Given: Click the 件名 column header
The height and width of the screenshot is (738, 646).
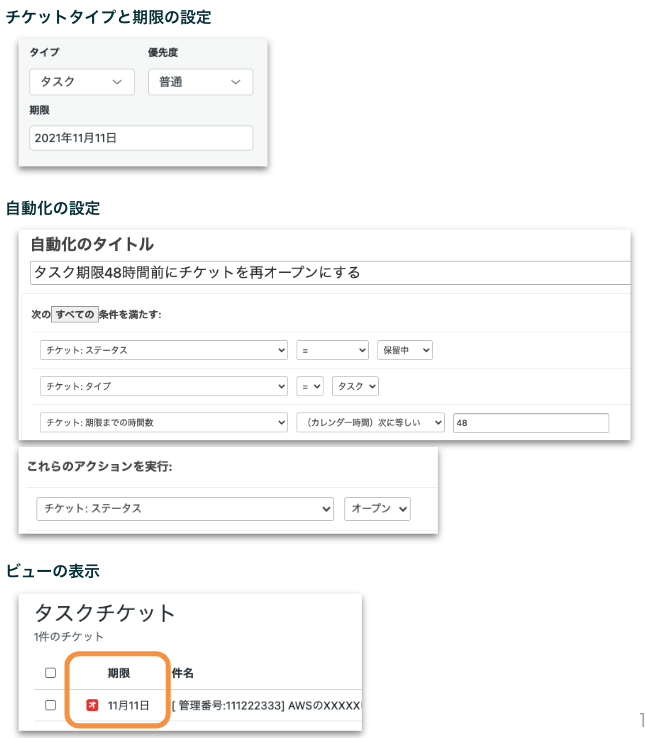Looking at the screenshot, I should pos(183,673).
